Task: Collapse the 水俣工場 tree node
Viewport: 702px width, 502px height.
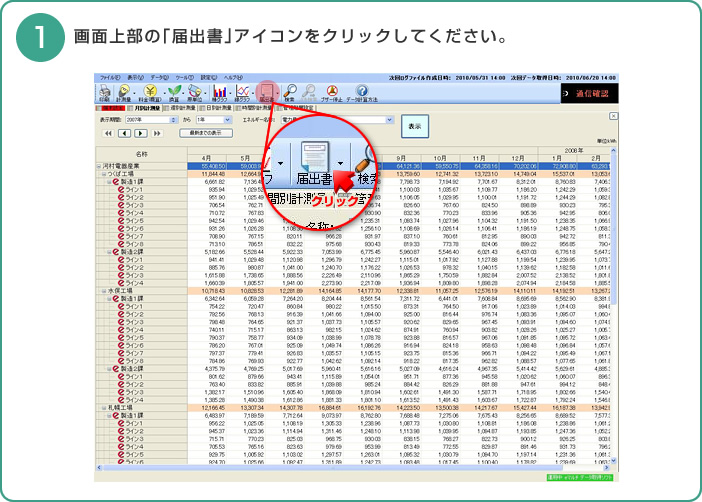Action: [104, 291]
